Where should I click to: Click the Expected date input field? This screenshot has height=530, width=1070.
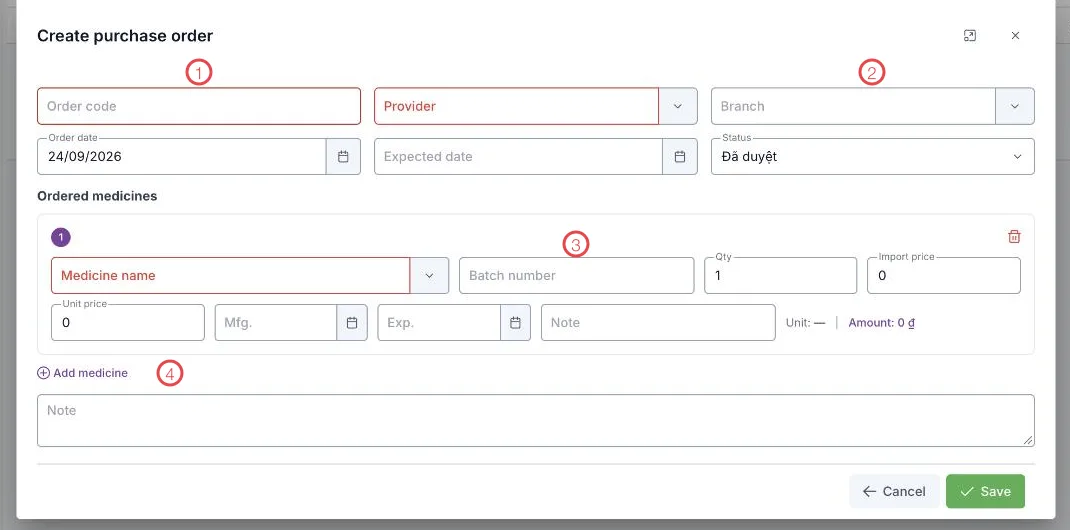point(519,156)
